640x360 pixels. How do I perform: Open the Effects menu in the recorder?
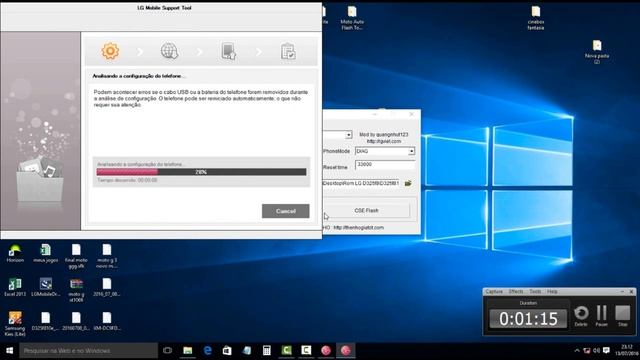(516, 291)
